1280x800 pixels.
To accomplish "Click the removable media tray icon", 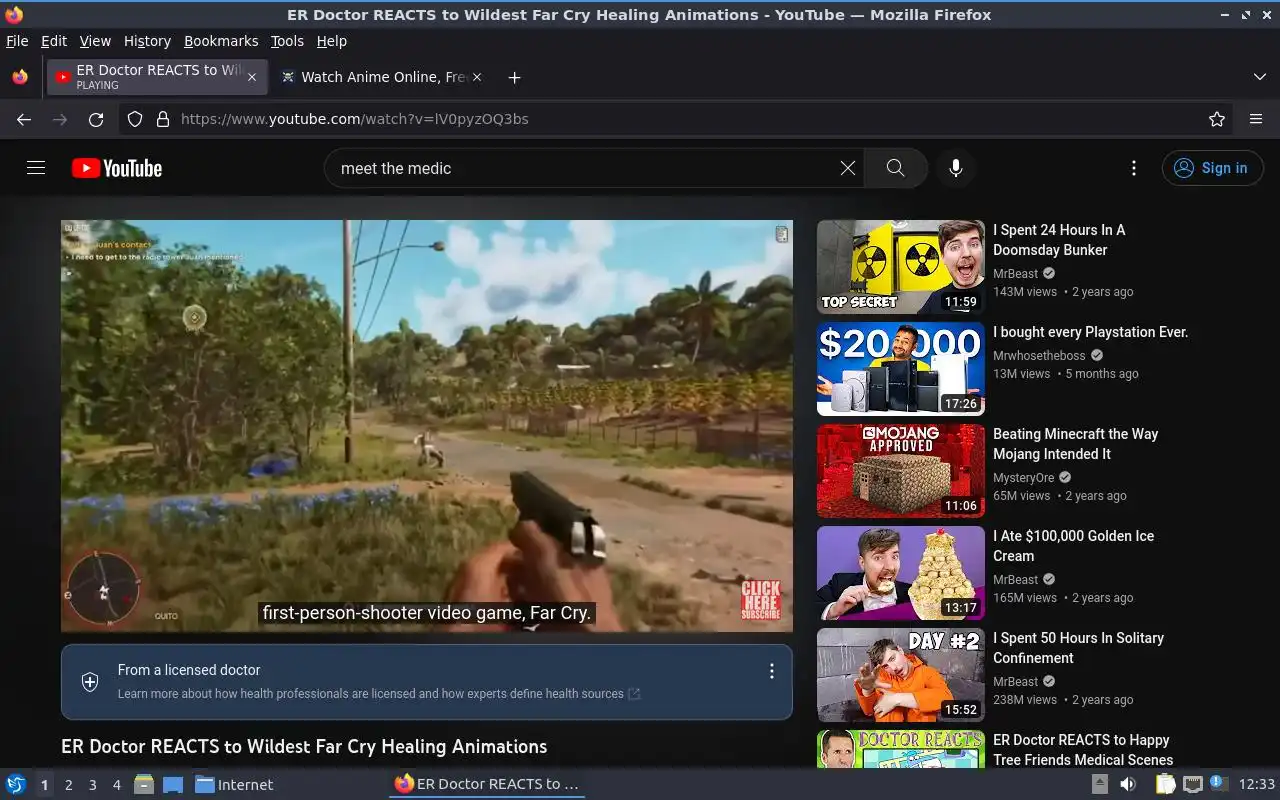I will (x=1099, y=785).
